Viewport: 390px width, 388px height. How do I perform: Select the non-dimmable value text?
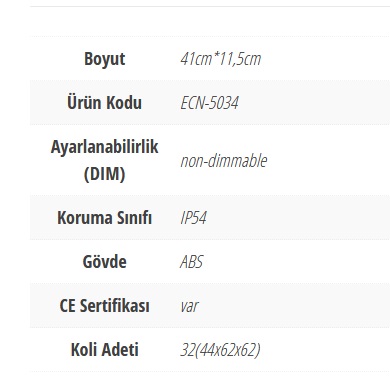[x=224, y=160]
